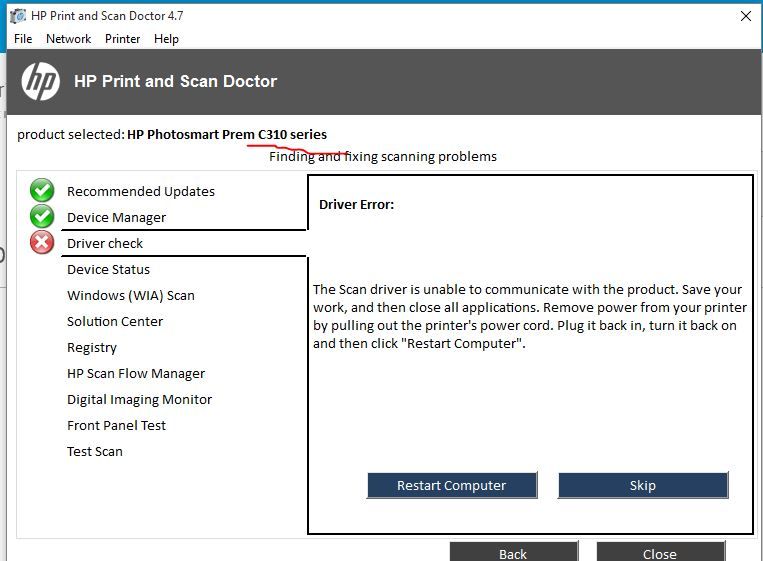Open the Network menu

tap(69, 39)
